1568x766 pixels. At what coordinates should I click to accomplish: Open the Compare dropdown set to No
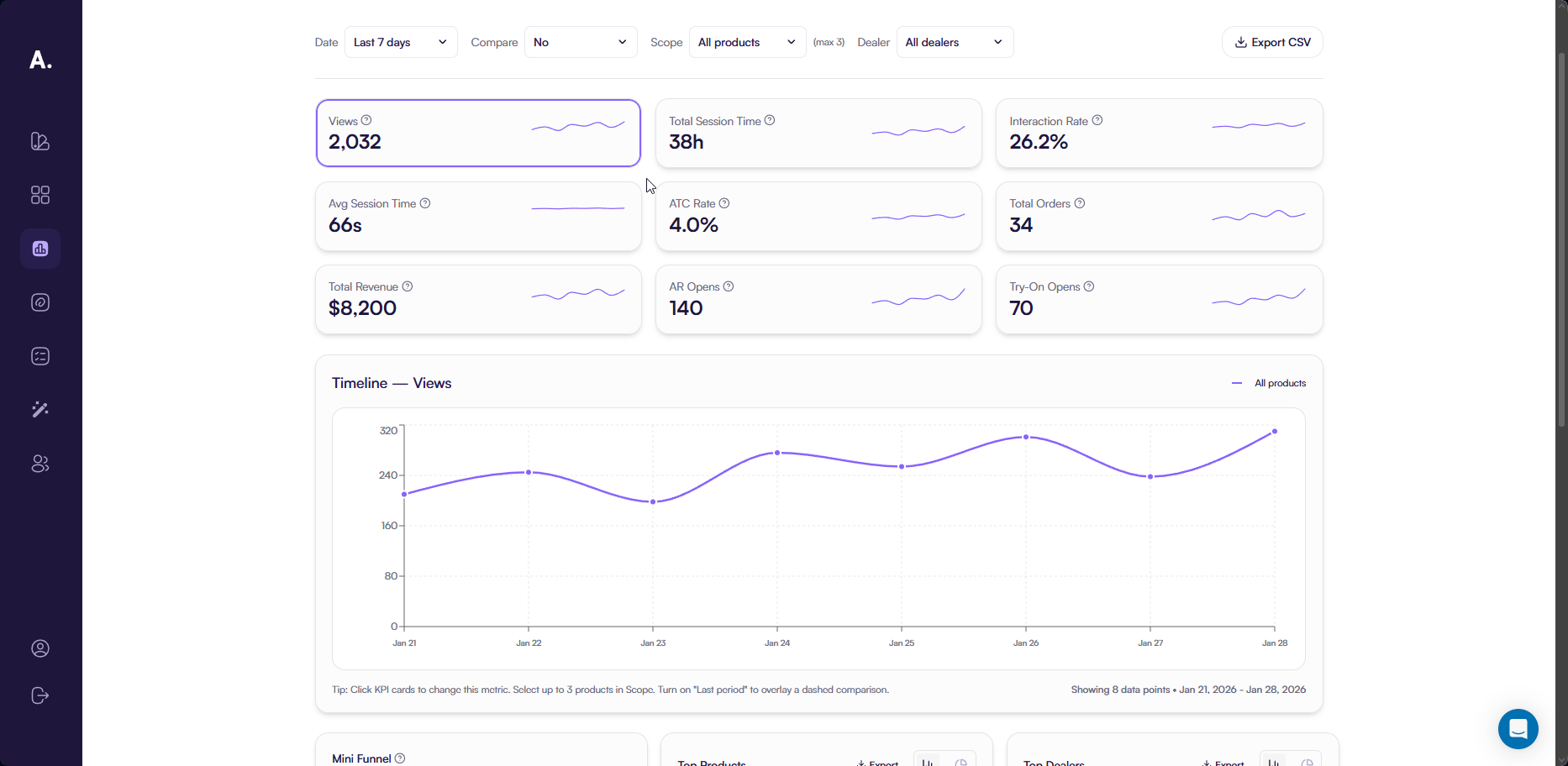point(581,42)
